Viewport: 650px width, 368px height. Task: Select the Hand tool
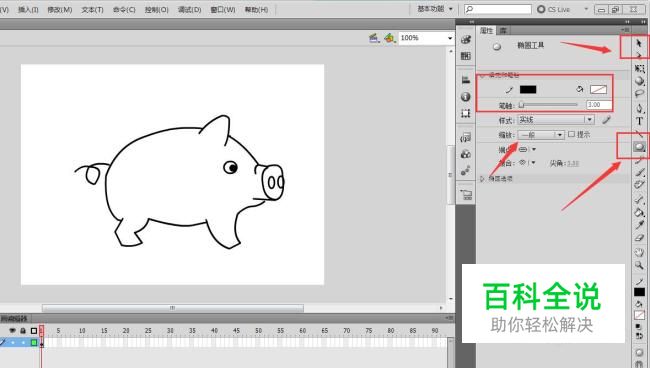tap(639, 252)
